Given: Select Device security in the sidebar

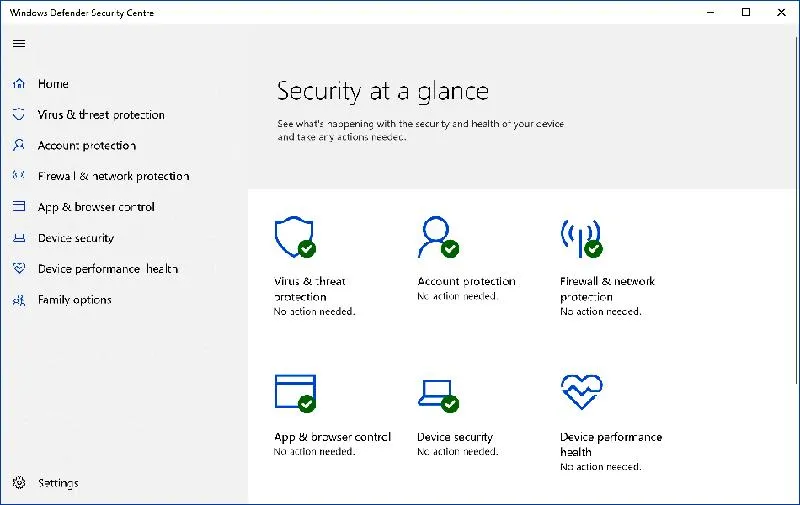Looking at the screenshot, I should tap(76, 238).
